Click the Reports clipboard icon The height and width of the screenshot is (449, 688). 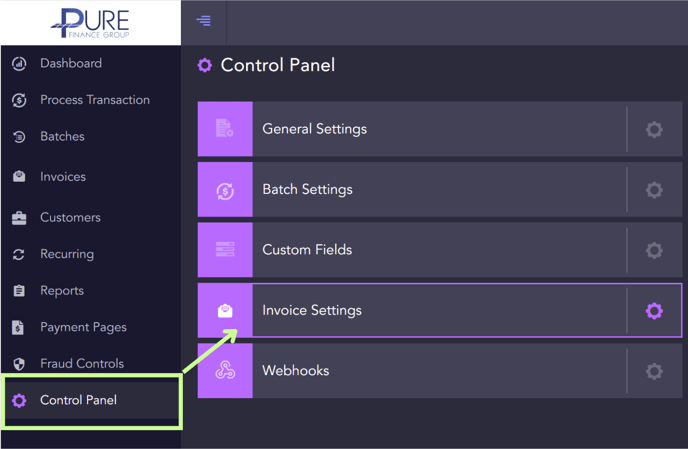coord(19,291)
